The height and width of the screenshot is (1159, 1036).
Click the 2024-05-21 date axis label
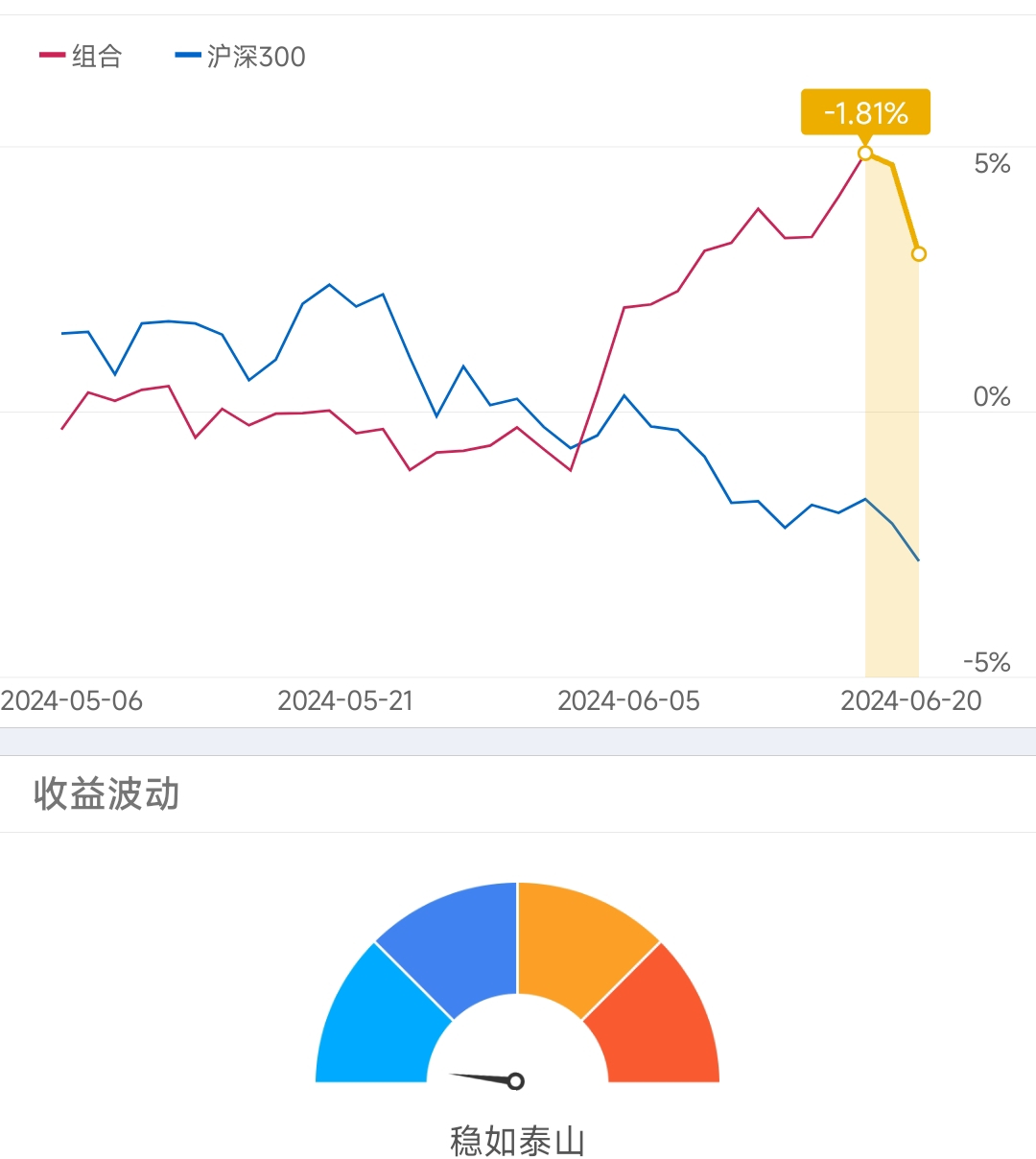[345, 701]
